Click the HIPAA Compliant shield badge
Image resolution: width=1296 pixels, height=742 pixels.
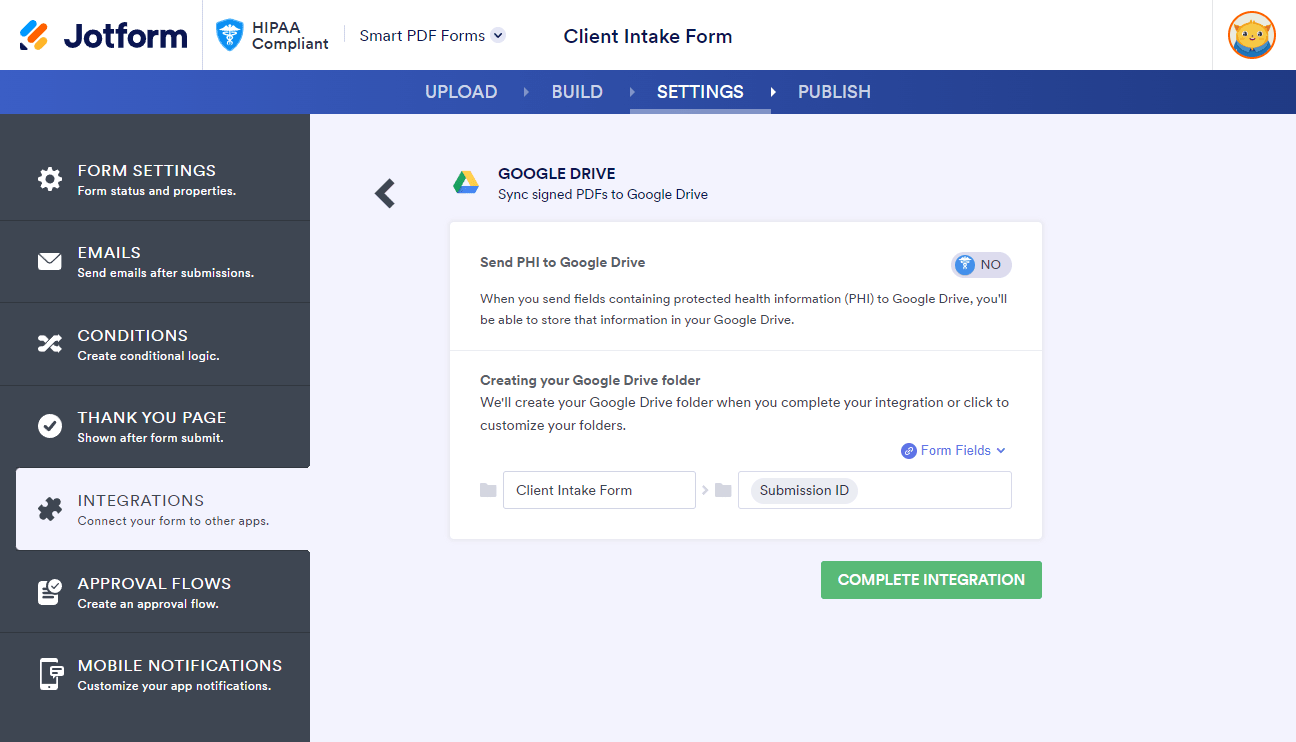(x=231, y=36)
